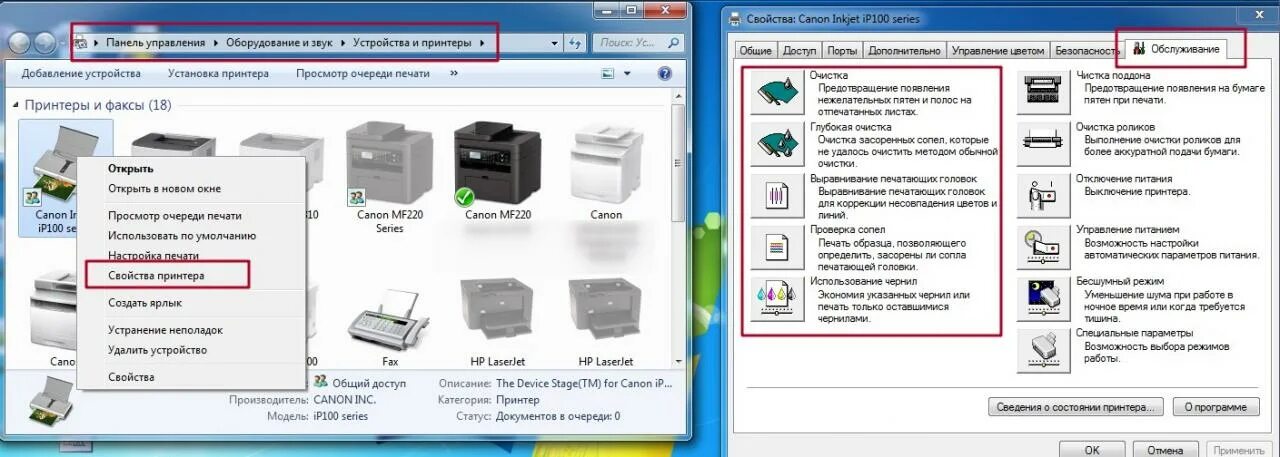This screenshot has height=457, width=1280.
Task: Click refresh button beside address bar
Action: pos(575,43)
